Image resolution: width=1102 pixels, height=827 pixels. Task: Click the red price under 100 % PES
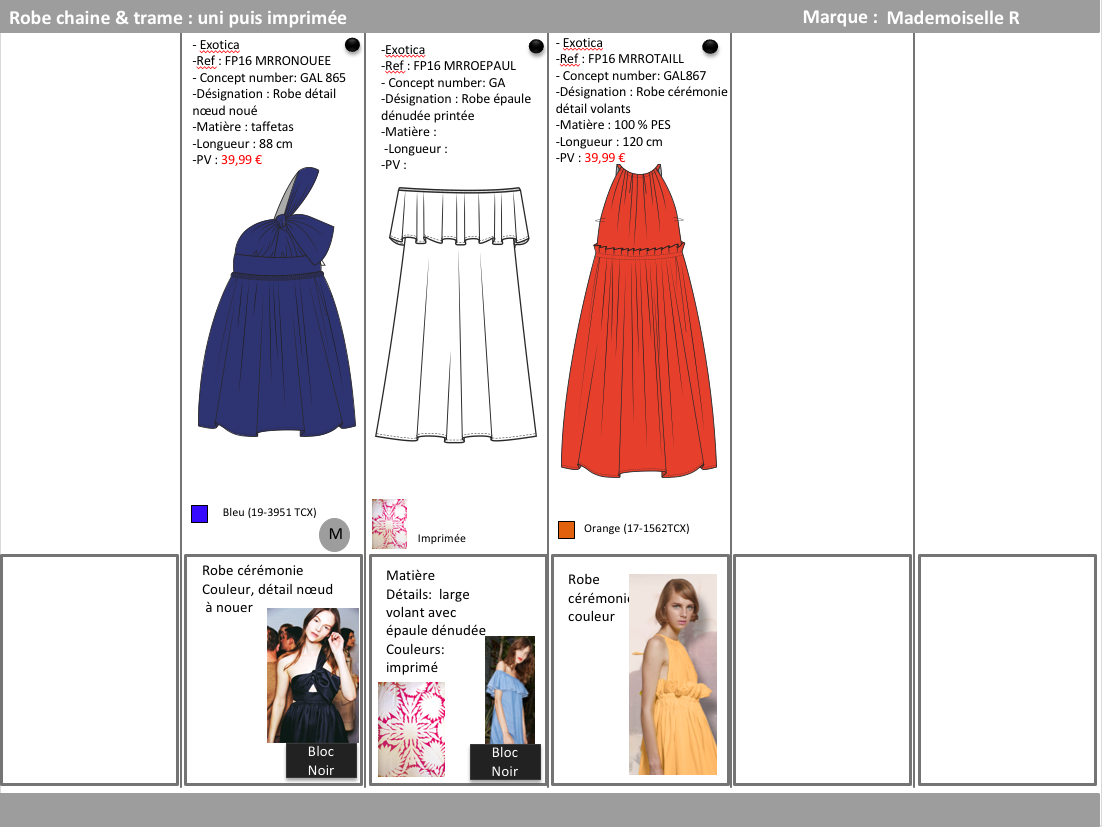coord(605,158)
